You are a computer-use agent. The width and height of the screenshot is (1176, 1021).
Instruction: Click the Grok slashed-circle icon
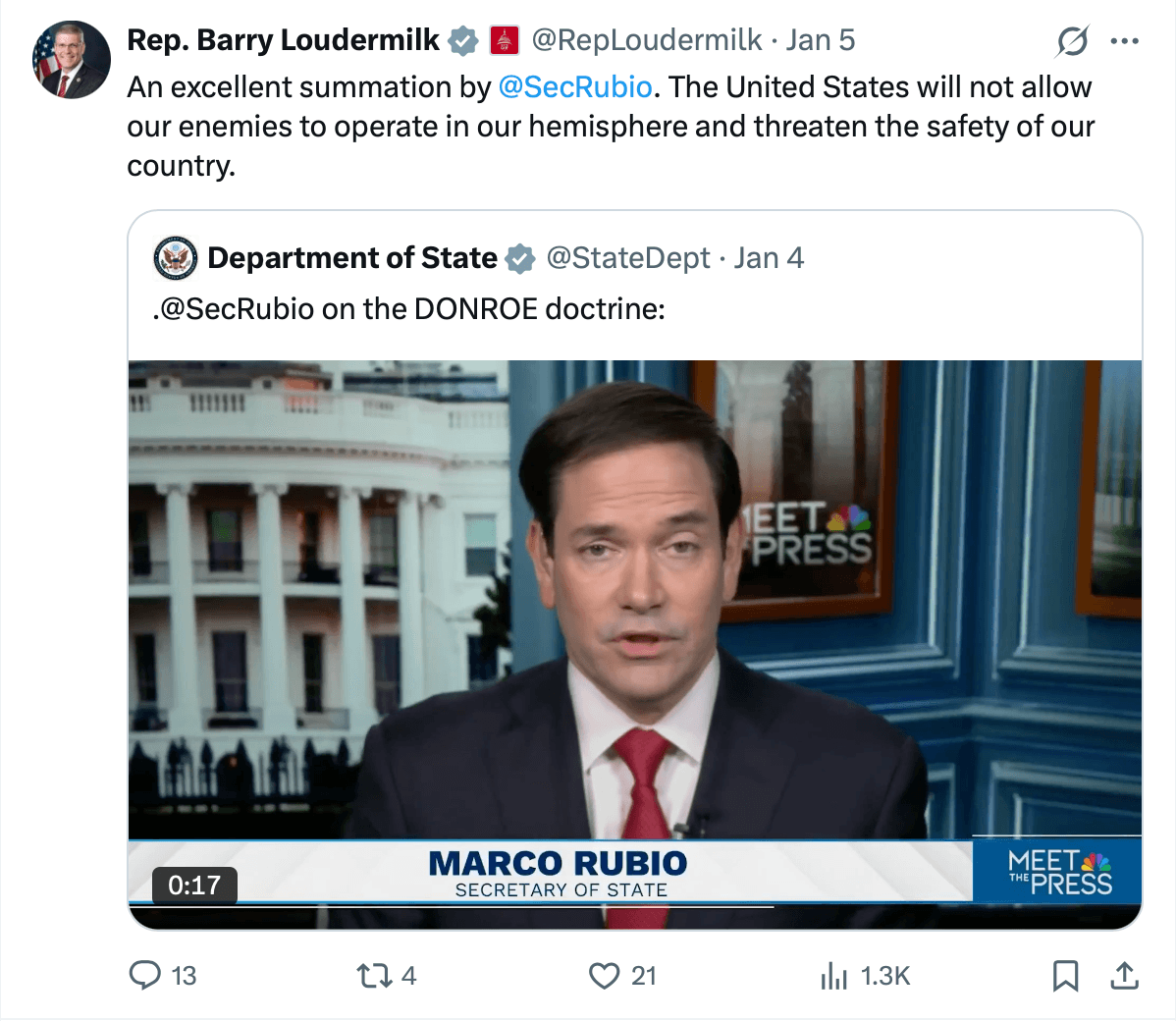[1072, 41]
